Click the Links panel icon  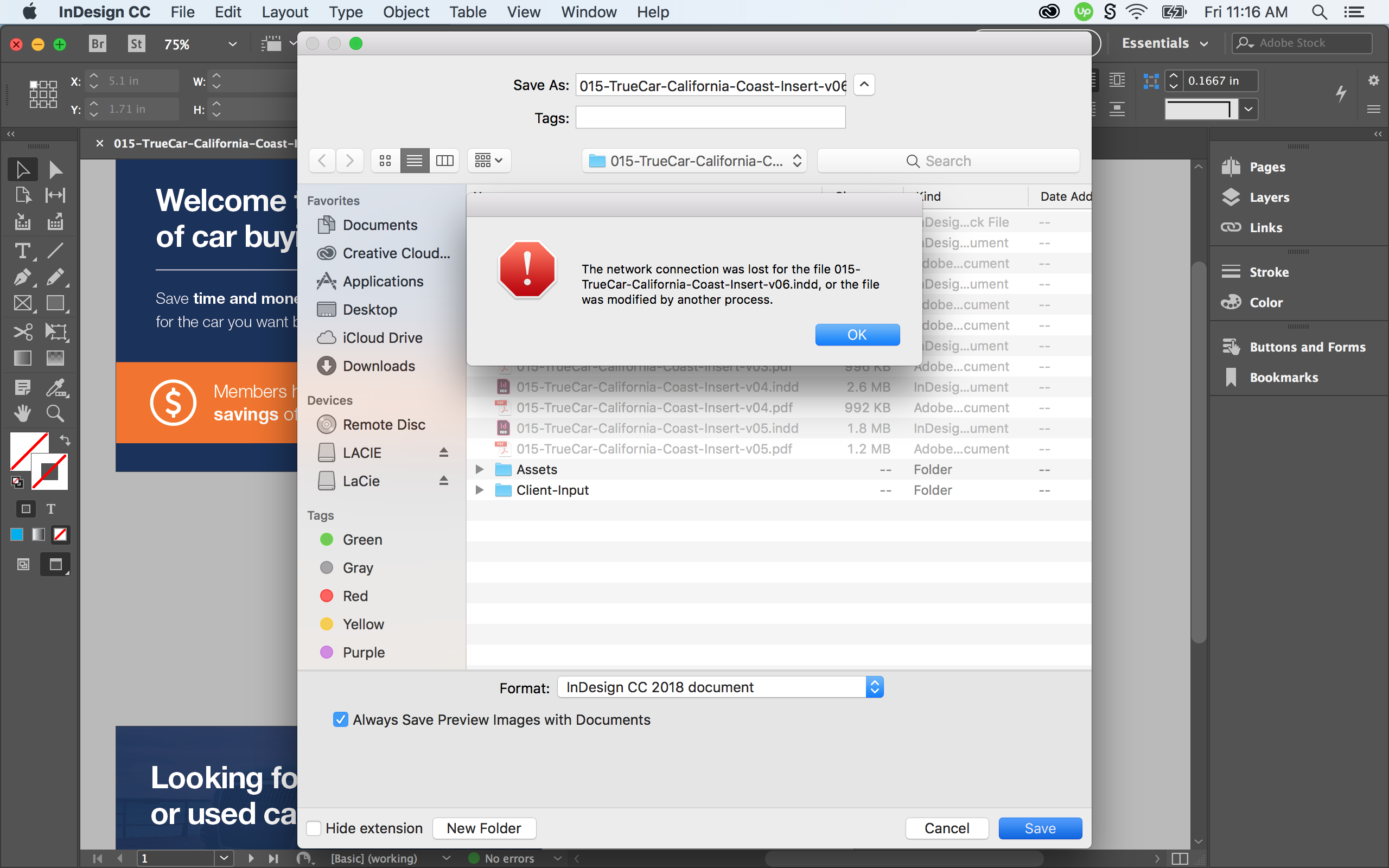click(1231, 227)
